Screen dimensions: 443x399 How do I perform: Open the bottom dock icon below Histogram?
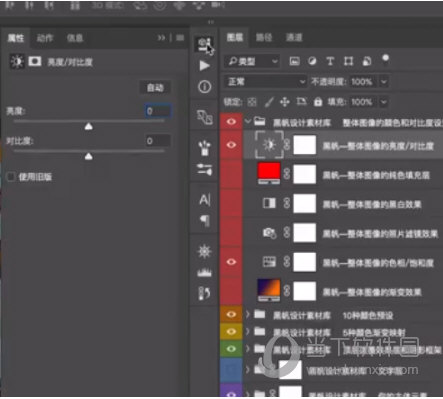pos(204,293)
